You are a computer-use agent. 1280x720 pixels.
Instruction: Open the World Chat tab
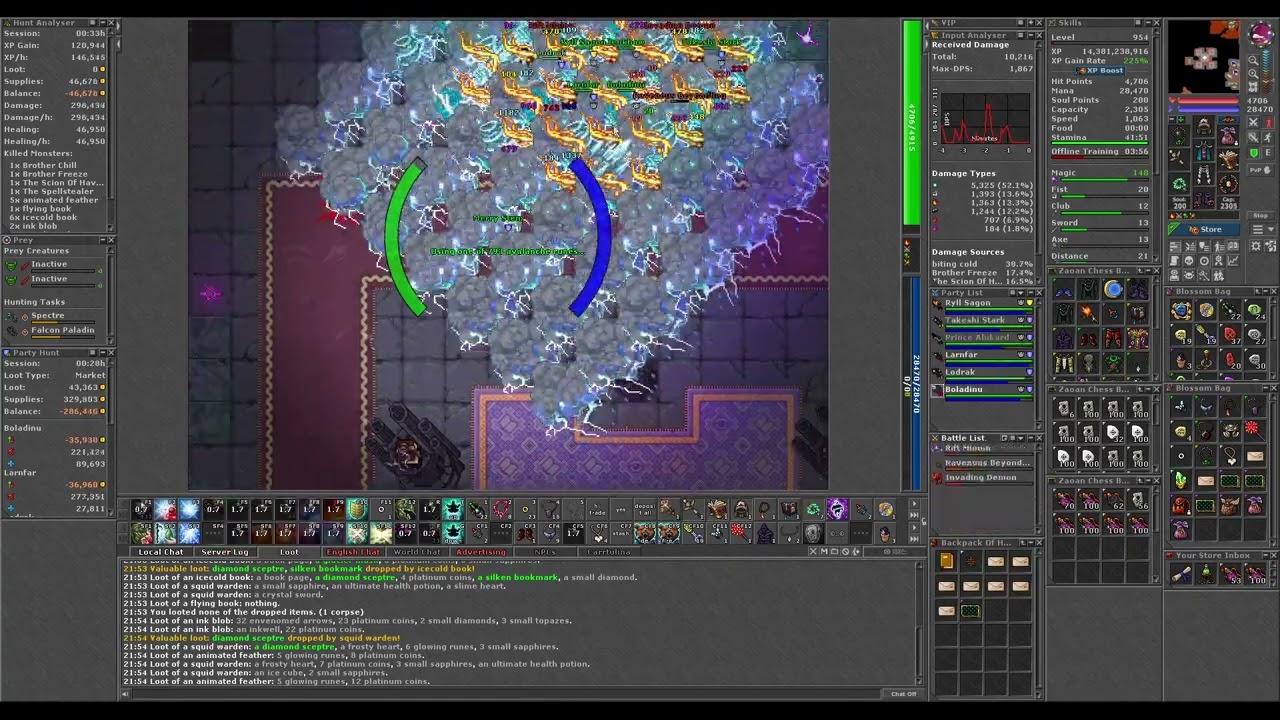click(417, 552)
